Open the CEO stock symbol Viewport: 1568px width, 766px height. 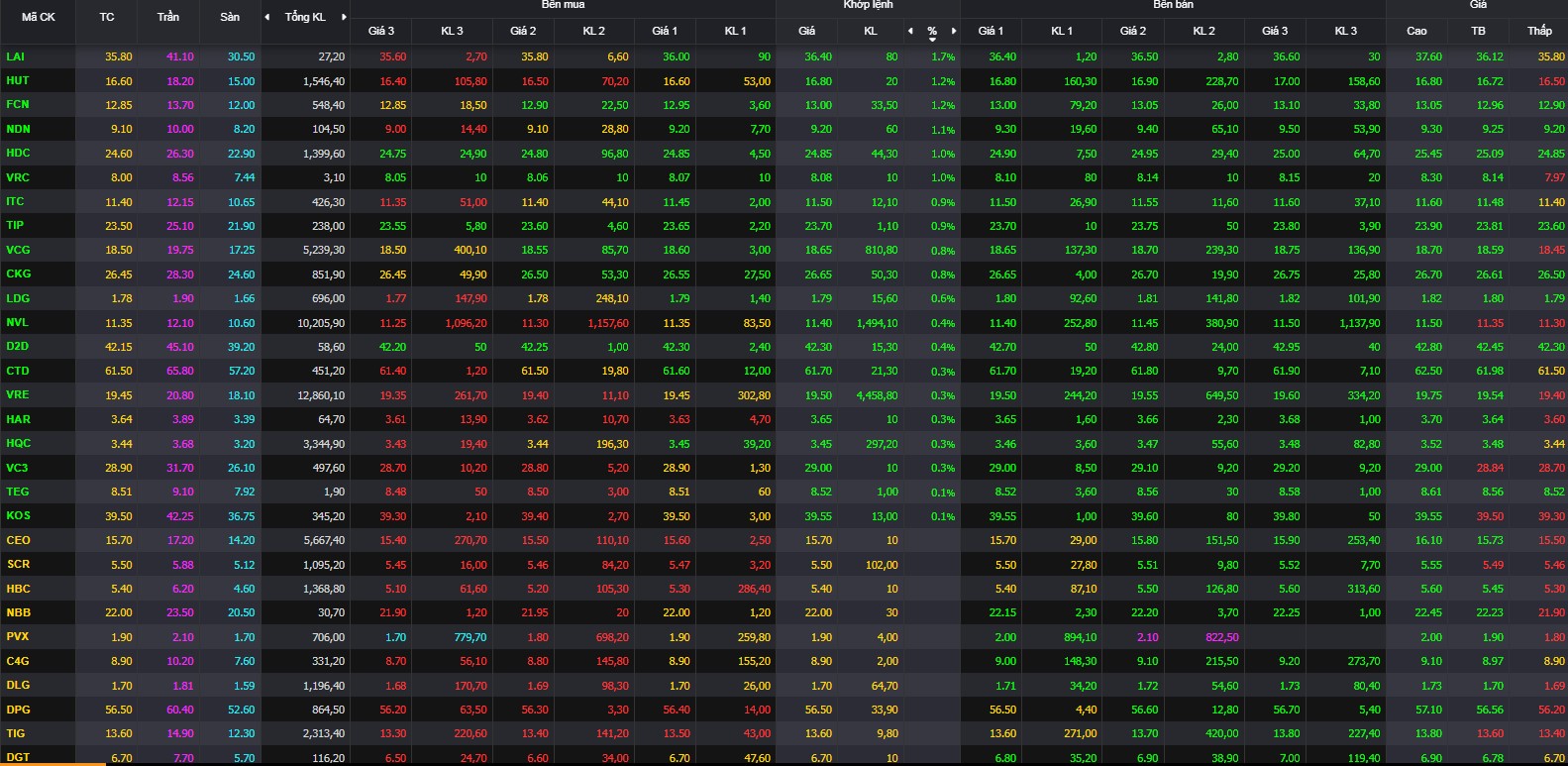18,540
